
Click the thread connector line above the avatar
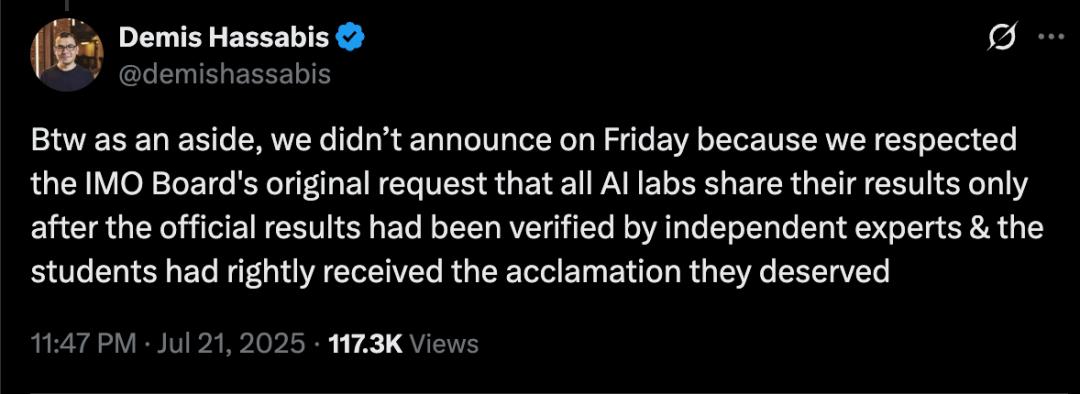pyautogui.click(x=66, y=6)
